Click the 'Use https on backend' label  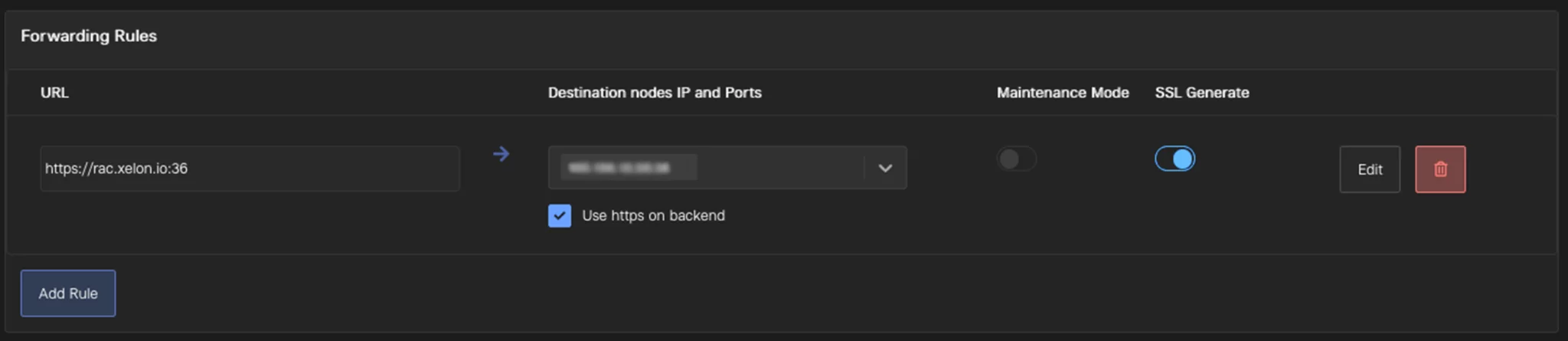pos(653,216)
